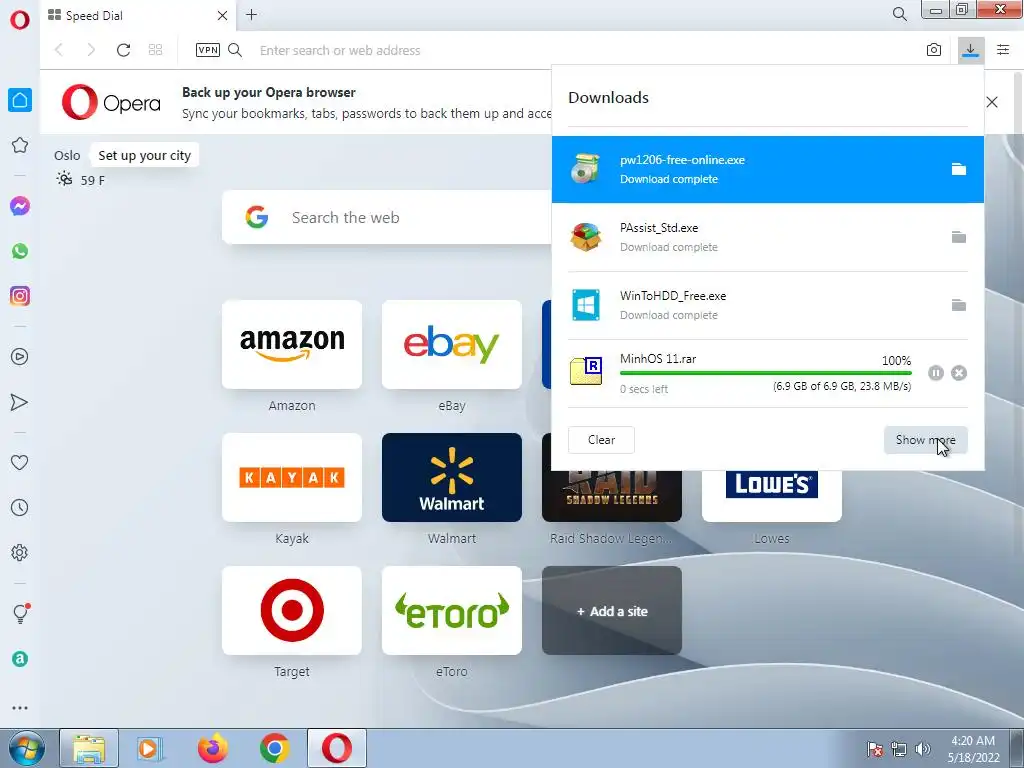Viewport: 1024px width, 768px height.
Task: Open a new tab with plus button
Action: (251, 15)
